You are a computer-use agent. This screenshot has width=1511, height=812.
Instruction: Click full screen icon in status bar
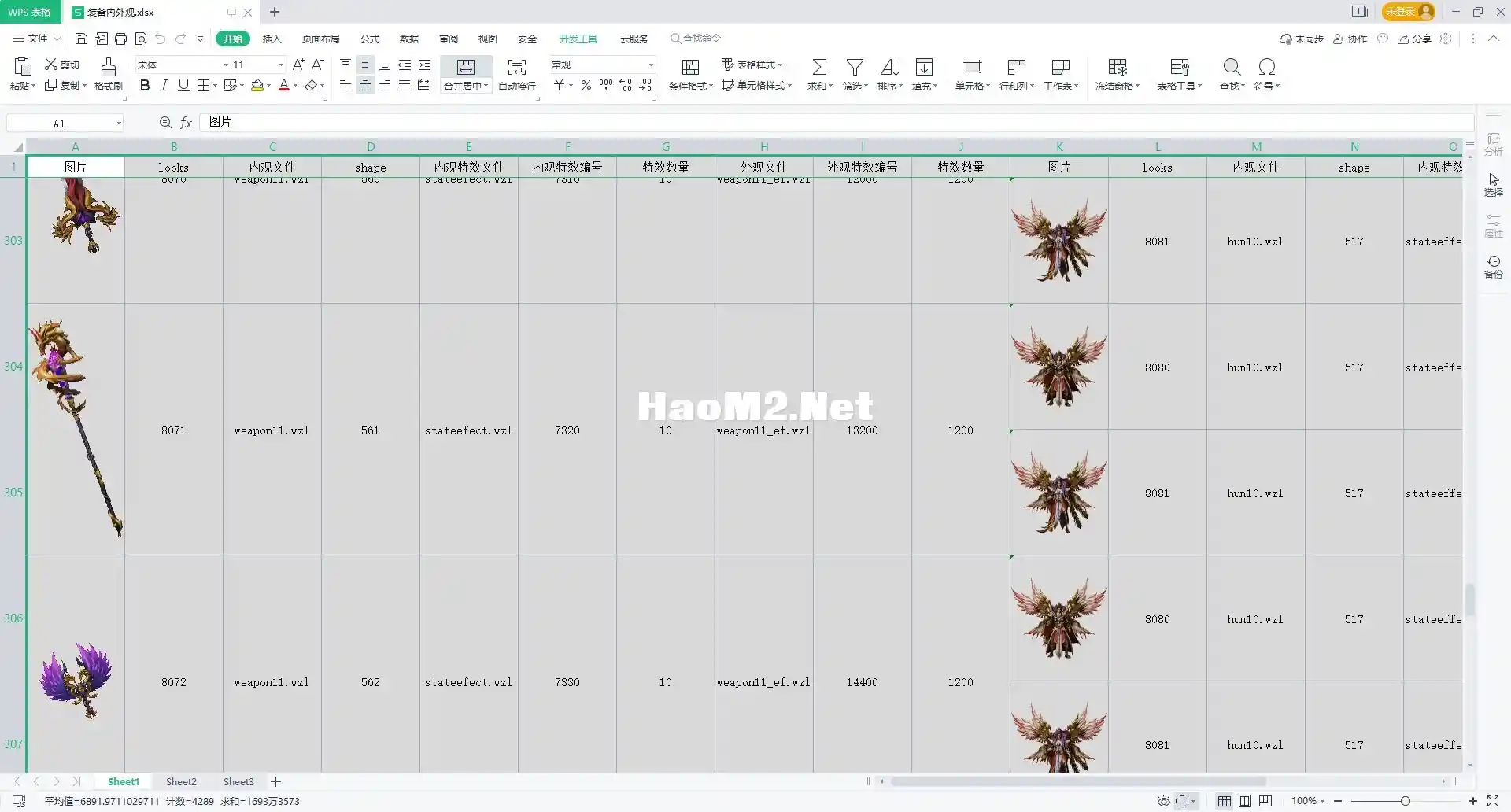1493,801
